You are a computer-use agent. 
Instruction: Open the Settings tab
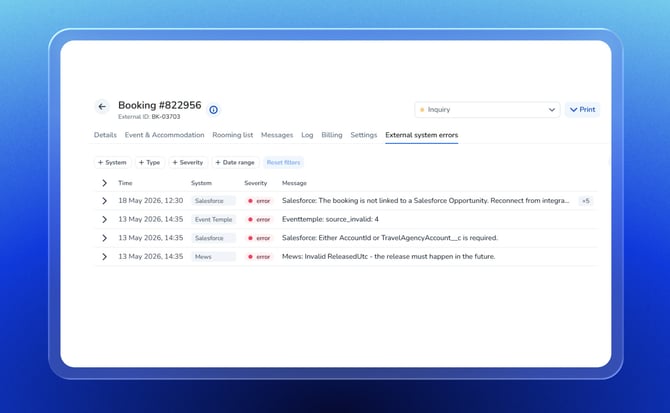tap(364, 135)
